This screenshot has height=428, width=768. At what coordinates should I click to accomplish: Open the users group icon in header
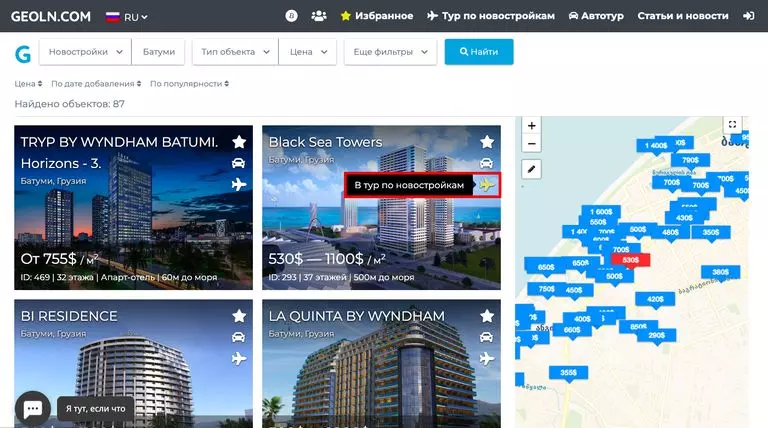point(319,16)
